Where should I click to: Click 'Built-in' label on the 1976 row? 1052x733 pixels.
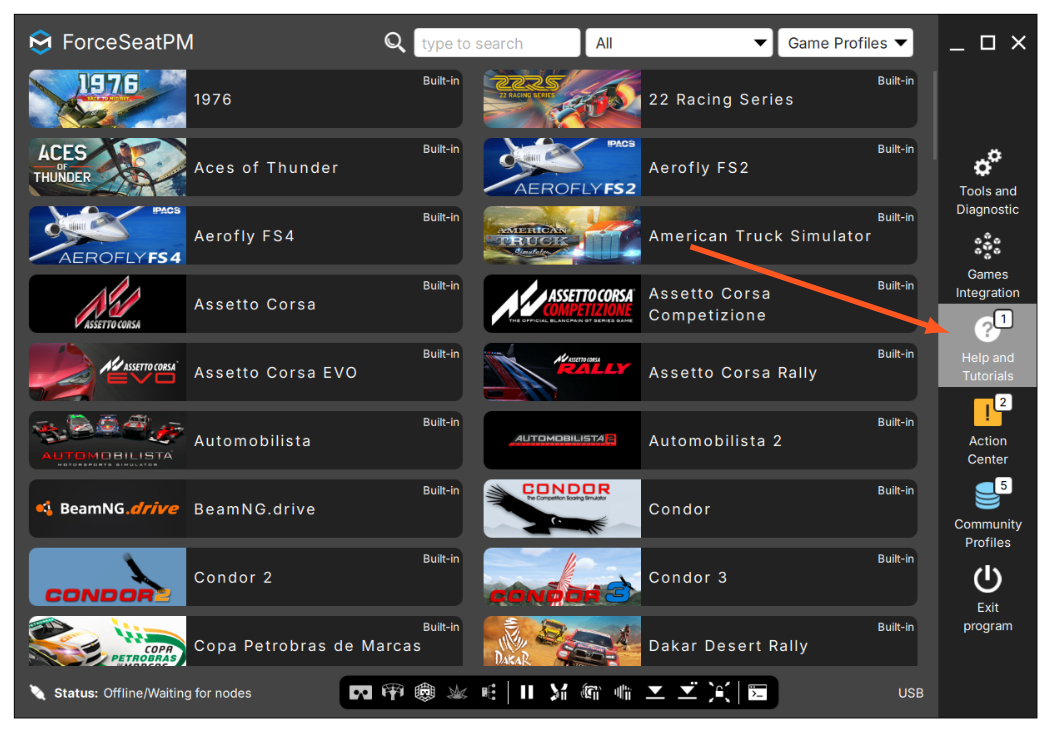(441, 80)
